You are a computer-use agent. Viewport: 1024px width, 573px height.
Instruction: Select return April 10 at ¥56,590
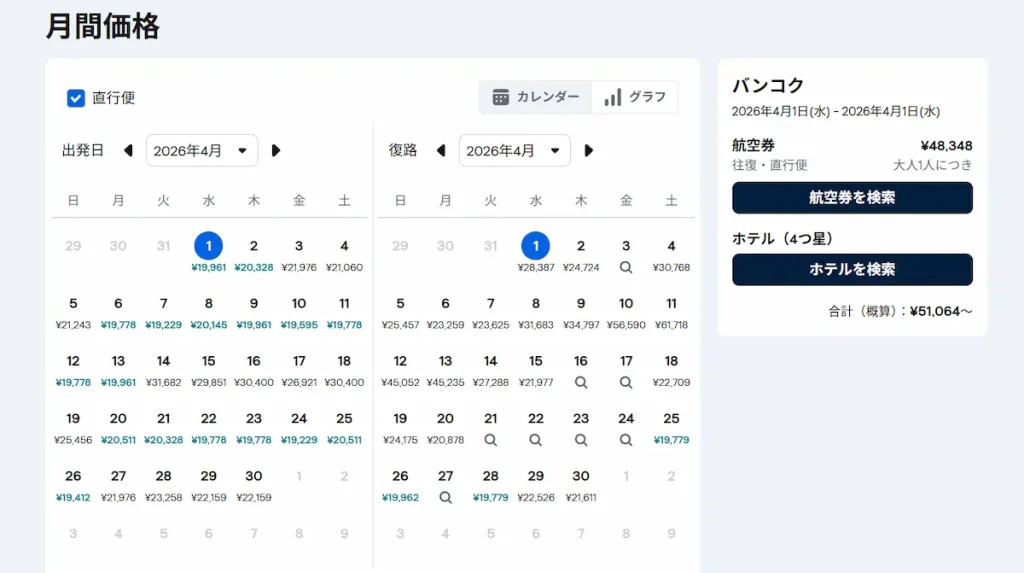[626, 312]
